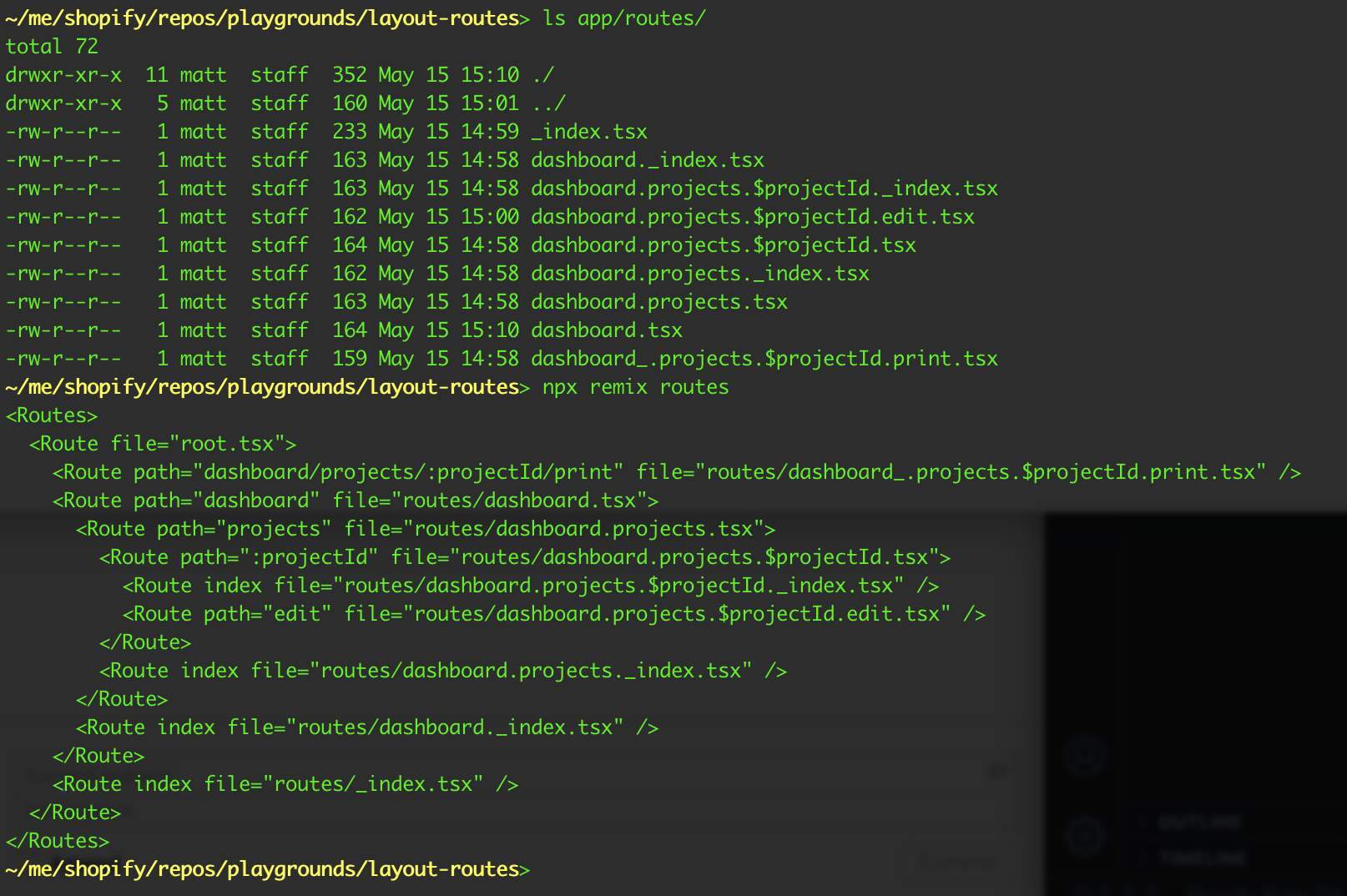This screenshot has height=896, width=1347.
Task: Click the routes/_index.tsx index Route line
Action: pos(284,783)
